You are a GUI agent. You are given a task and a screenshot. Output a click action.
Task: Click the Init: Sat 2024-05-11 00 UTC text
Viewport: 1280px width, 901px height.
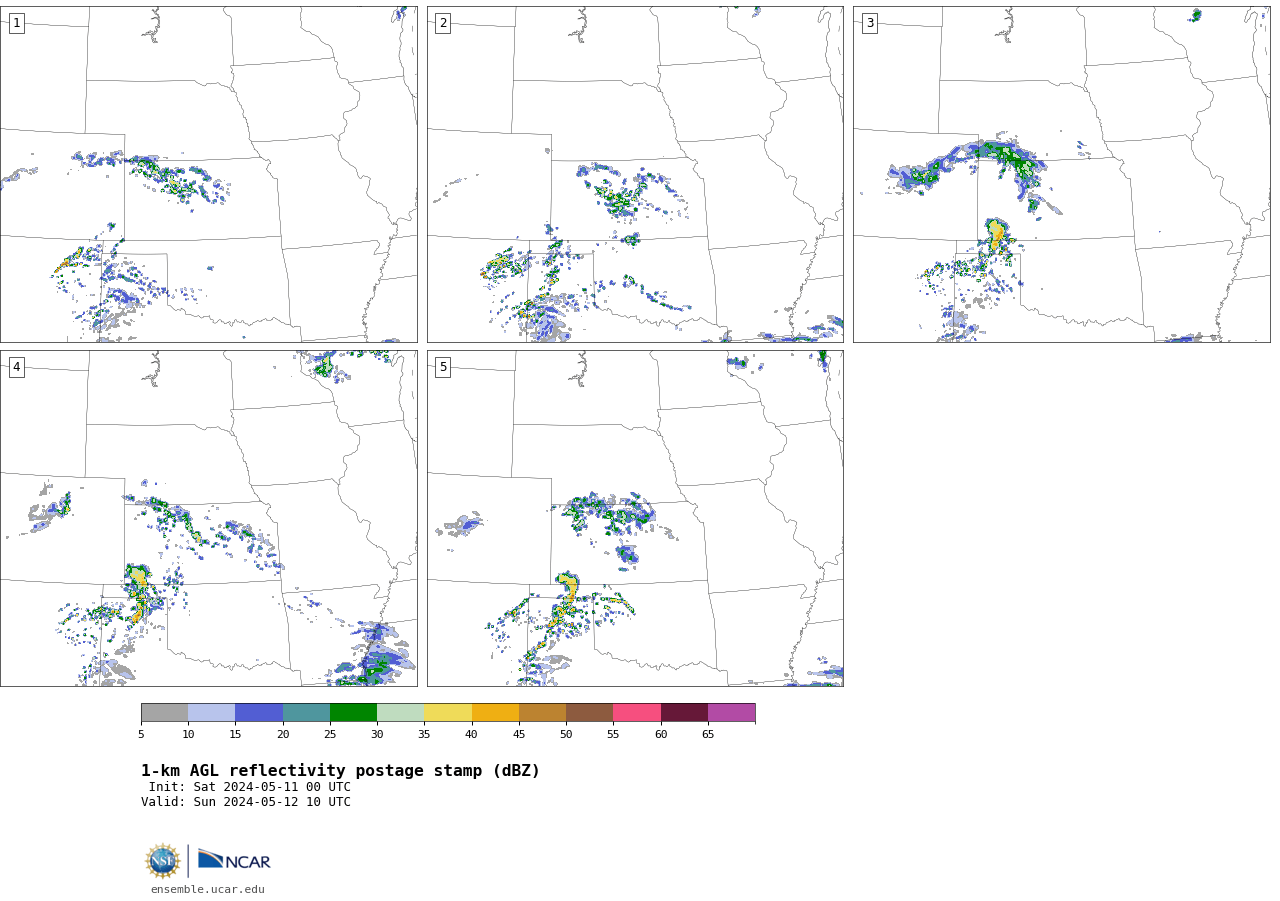(250, 787)
